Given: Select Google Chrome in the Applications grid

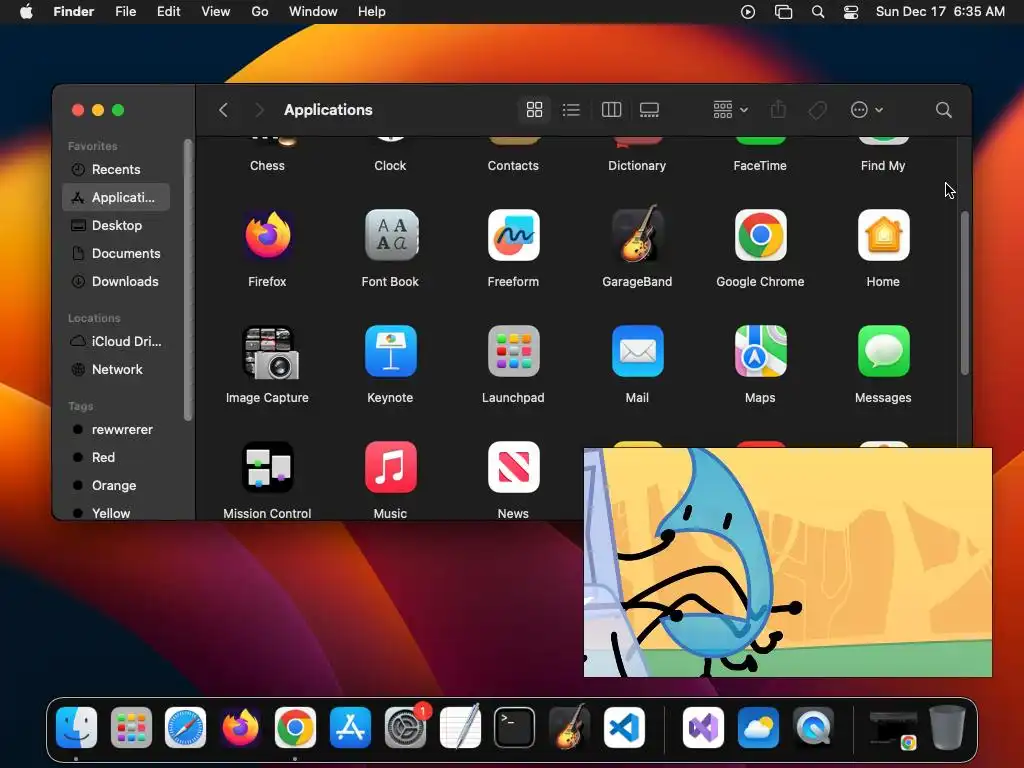Looking at the screenshot, I should pyautogui.click(x=760, y=235).
